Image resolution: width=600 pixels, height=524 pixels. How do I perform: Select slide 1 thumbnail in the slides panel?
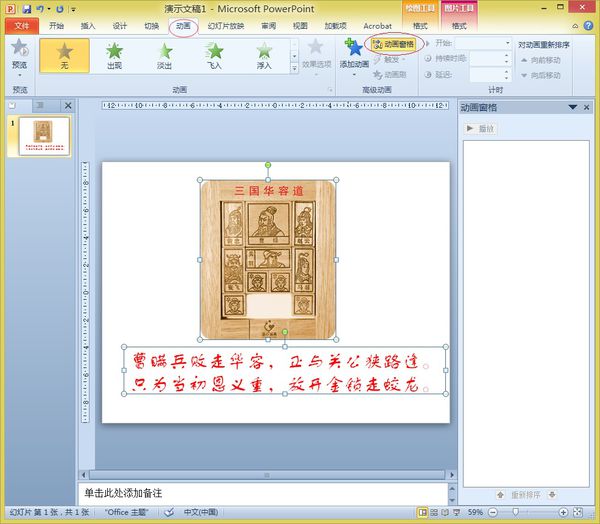coord(44,136)
